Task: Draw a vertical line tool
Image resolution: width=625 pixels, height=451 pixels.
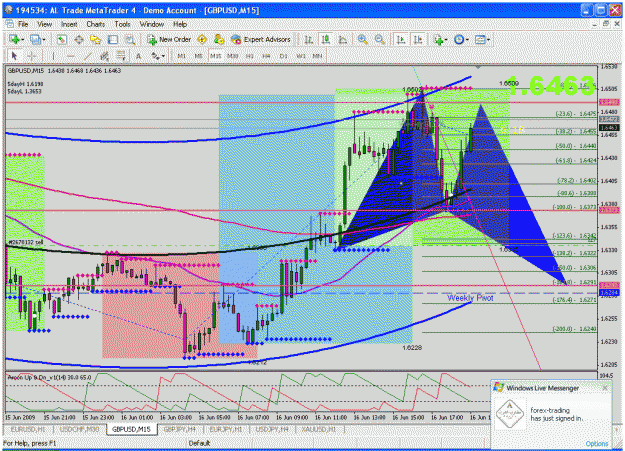Action: click(53, 56)
